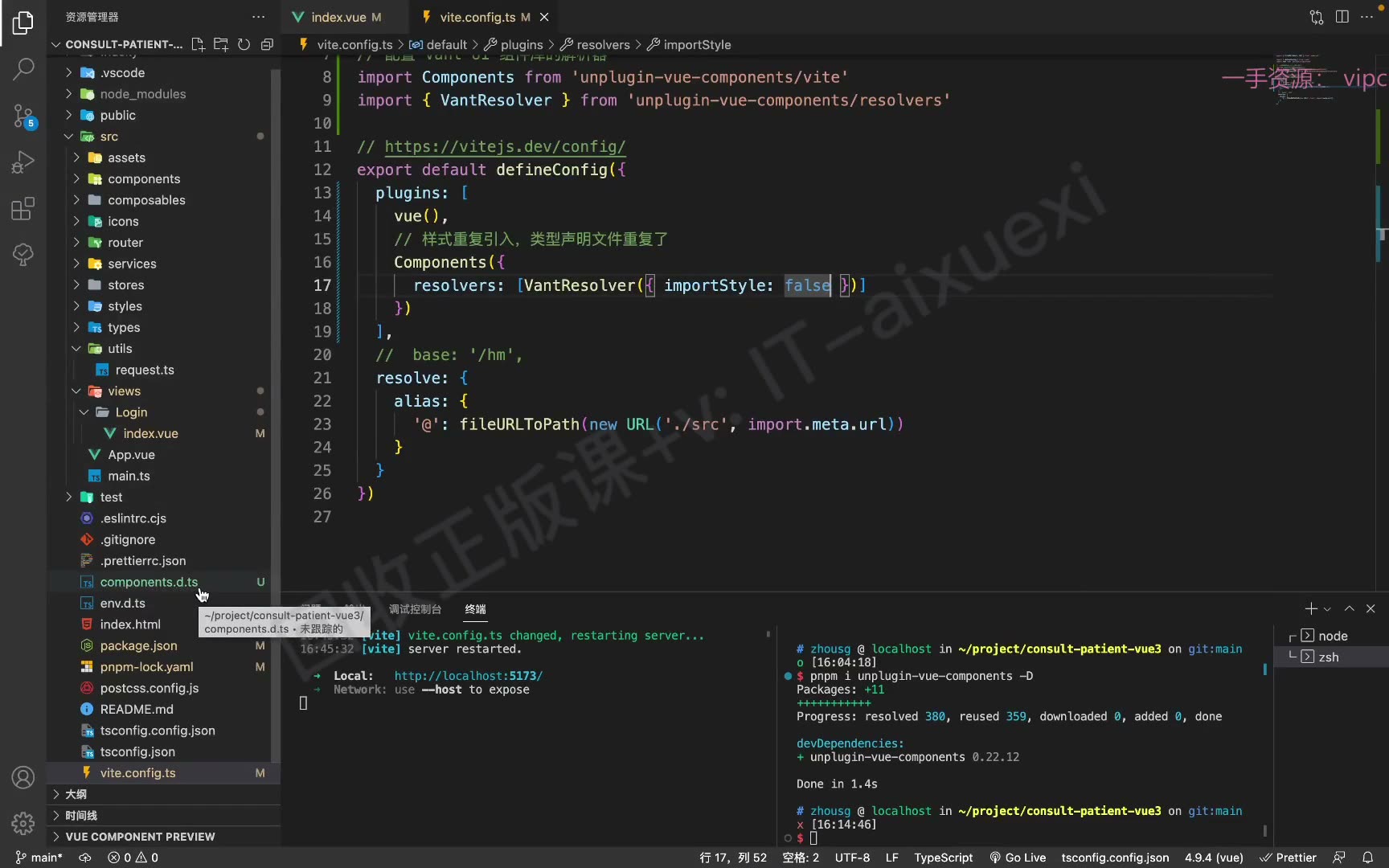
Task: Toggle Prettier status in status bar
Action: pyautogui.click(x=1288, y=858)
